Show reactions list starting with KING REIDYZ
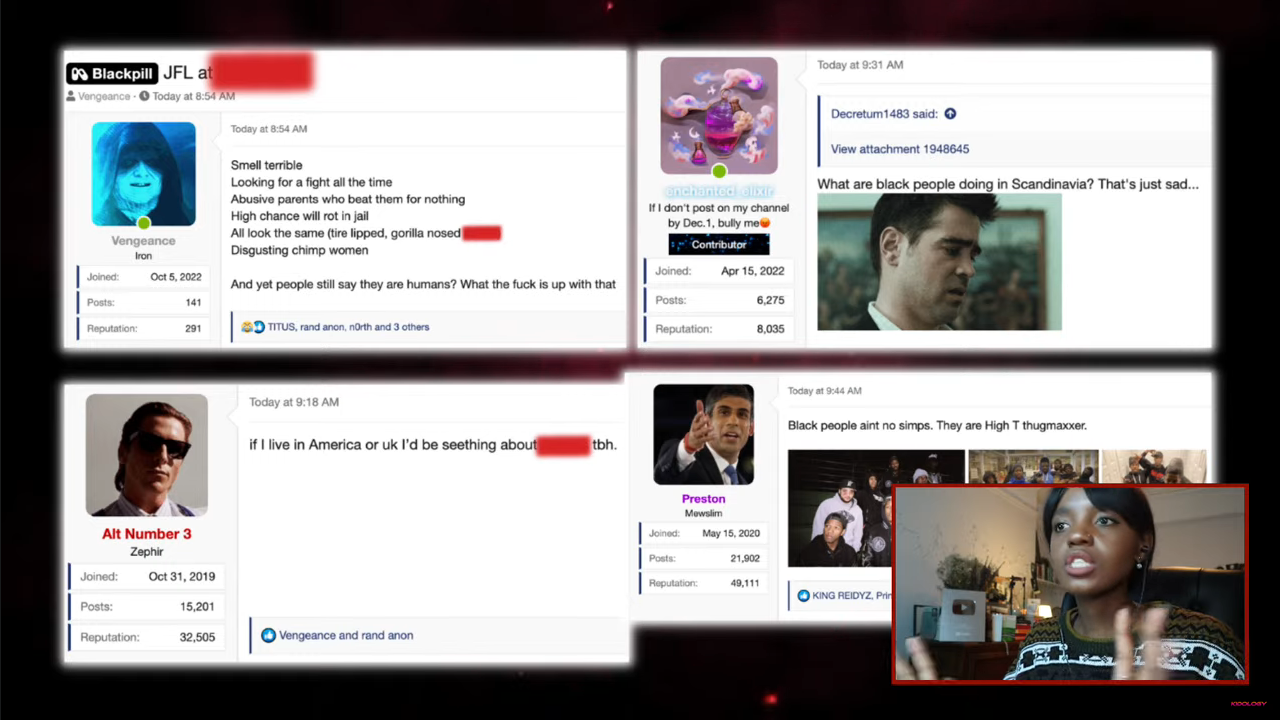 [x=852, y=596]
